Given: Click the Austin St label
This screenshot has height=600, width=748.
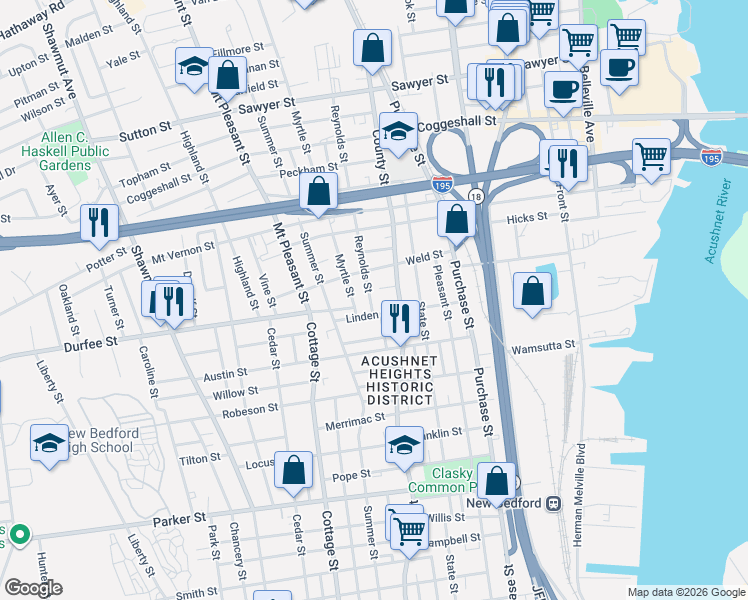Looking at the screenshot, I should [226, 374].
